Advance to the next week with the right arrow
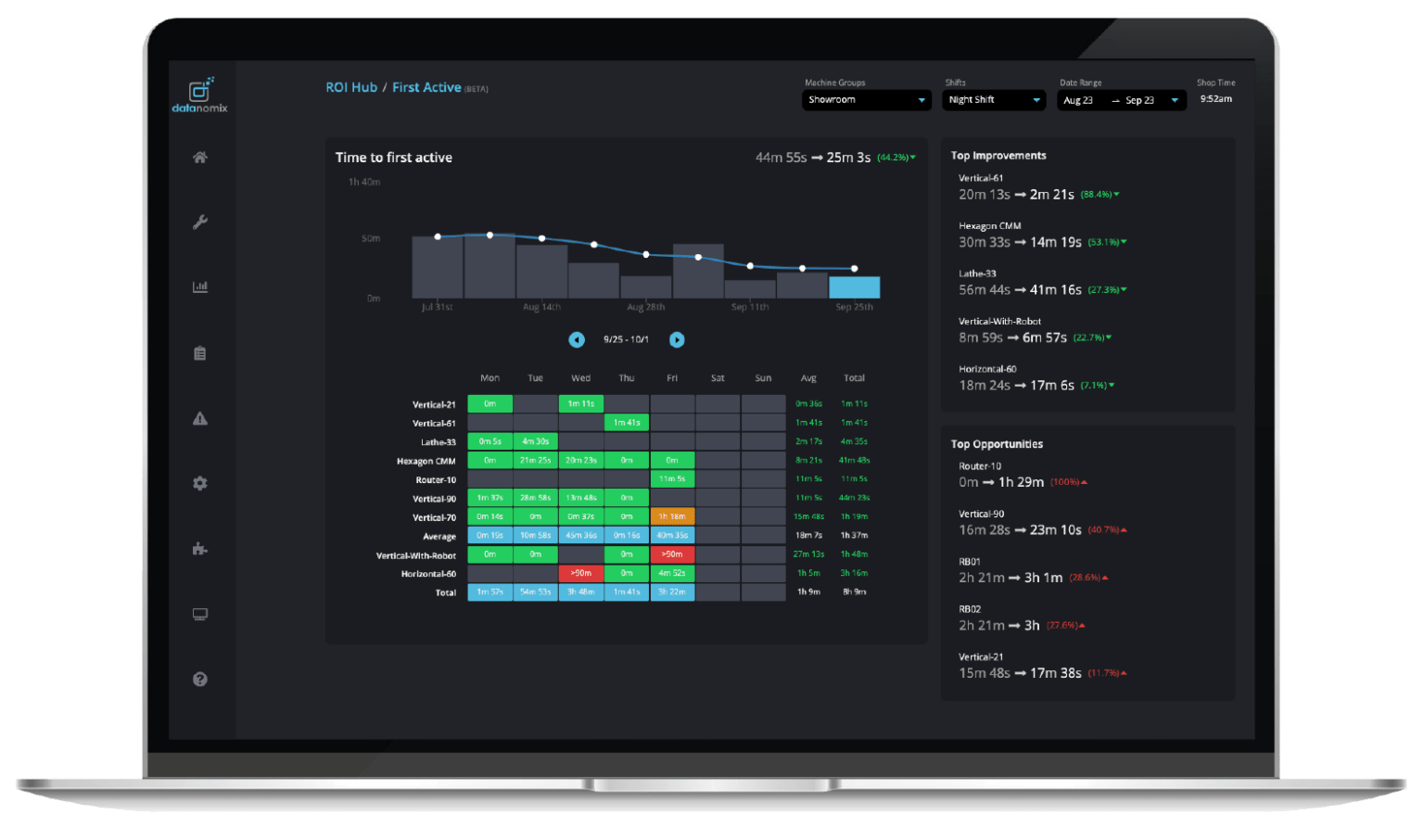This screenshot has width=1424, height=840. click(677, 339)
